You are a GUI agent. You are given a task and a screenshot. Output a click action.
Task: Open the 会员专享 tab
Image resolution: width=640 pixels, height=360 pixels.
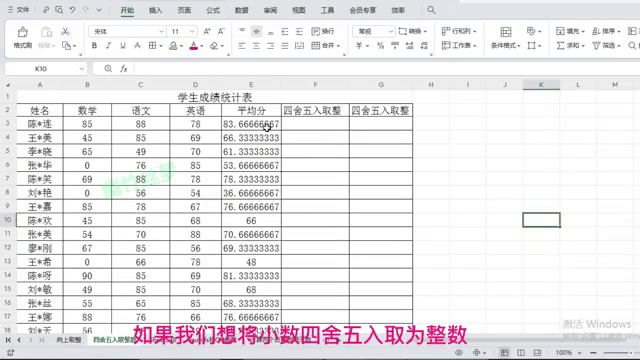tap(362, 10)
